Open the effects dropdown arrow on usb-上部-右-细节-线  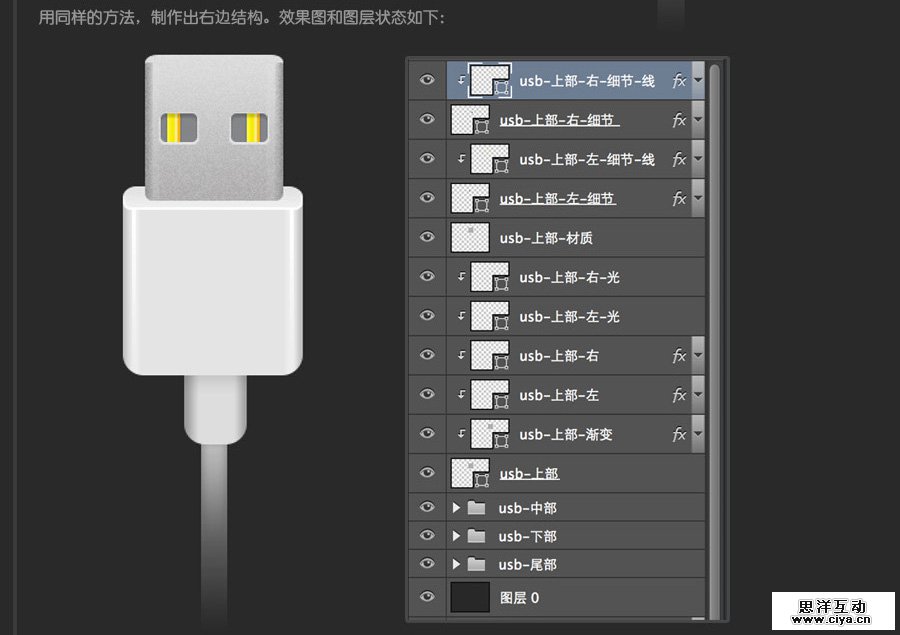696,81
